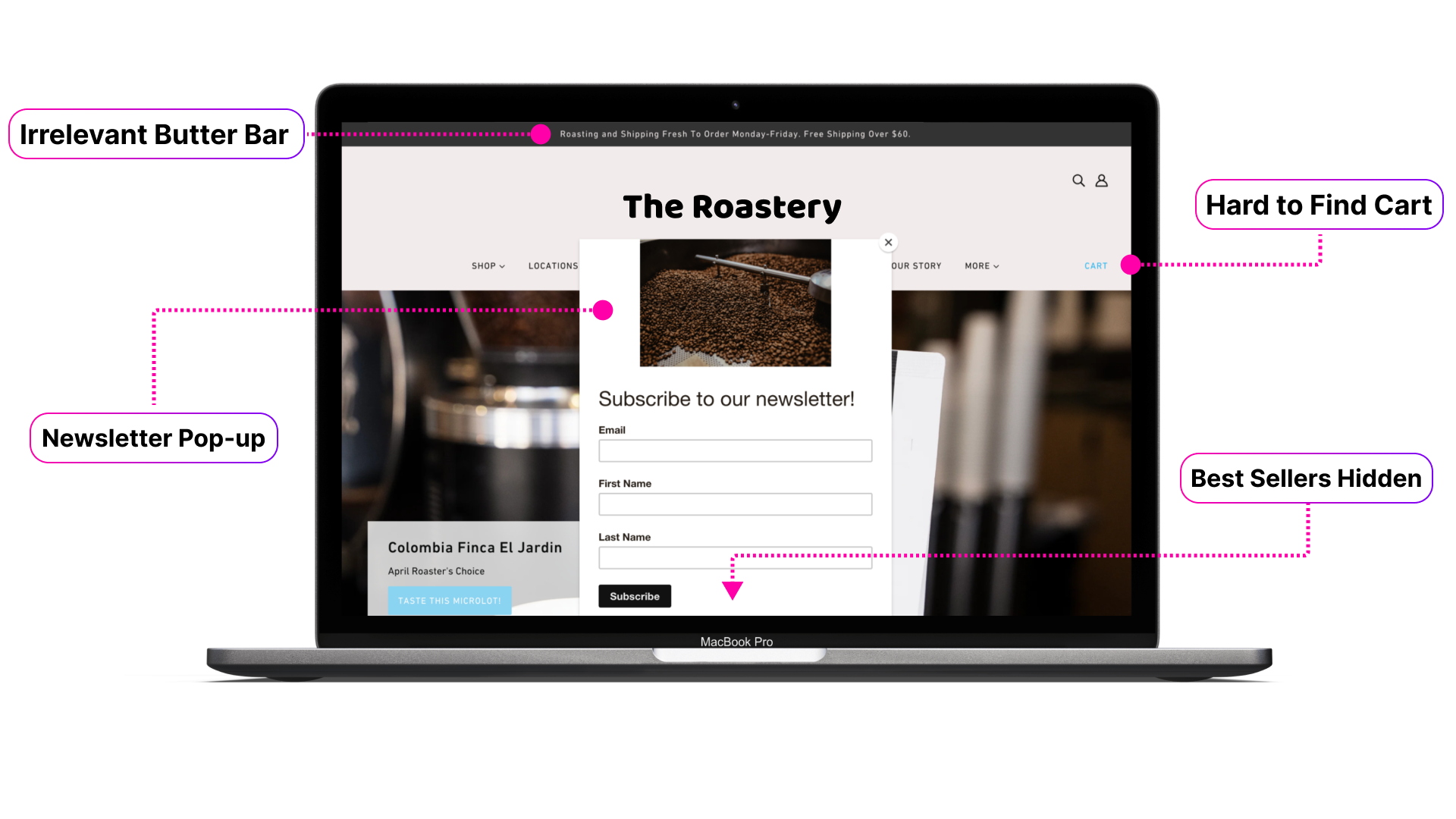Expand the SHOP dropdown menu
Screen dimensions: 1456x819
coord(488,265)
